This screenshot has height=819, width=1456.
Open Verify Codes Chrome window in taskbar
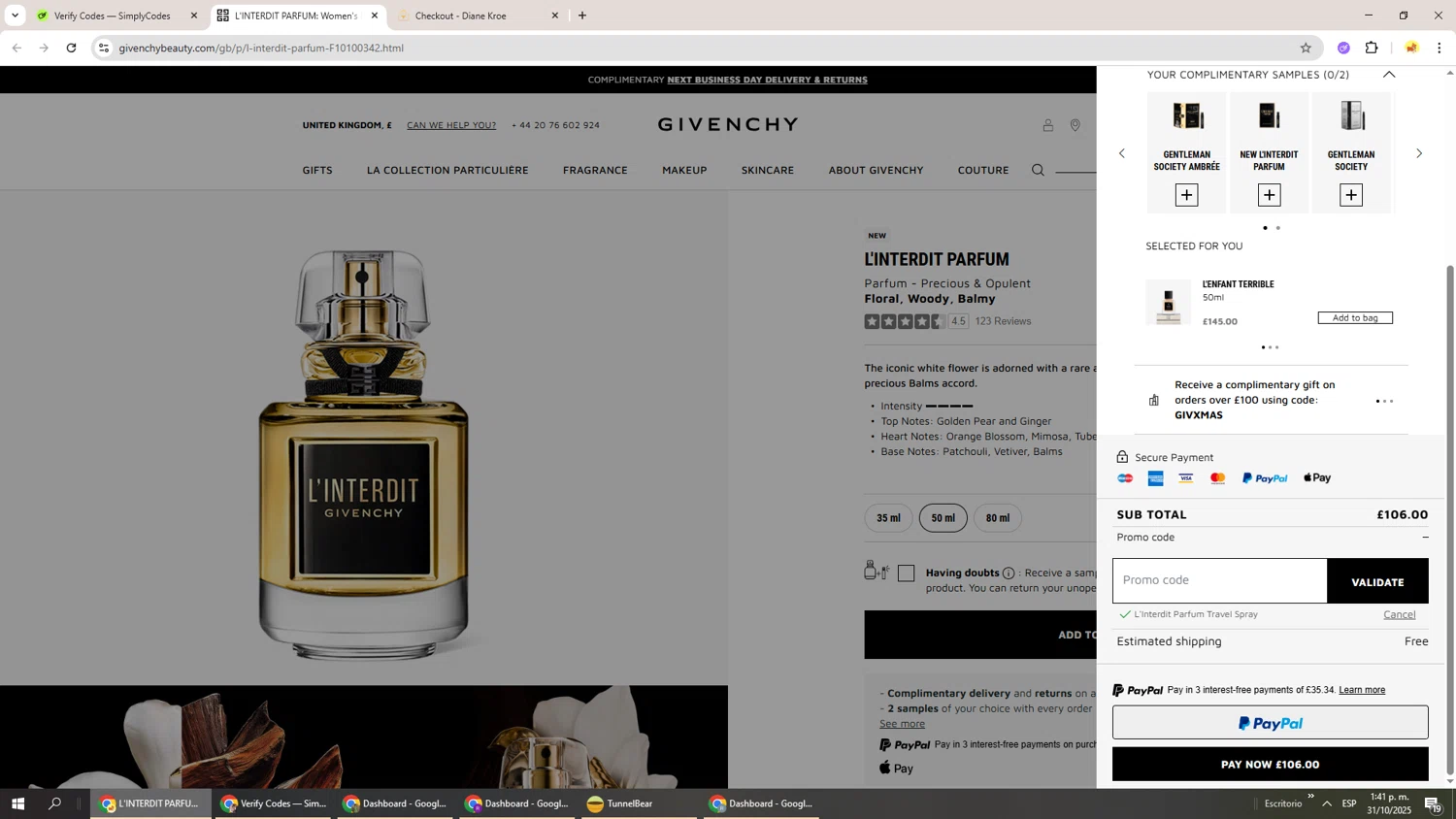click(274, 803)
